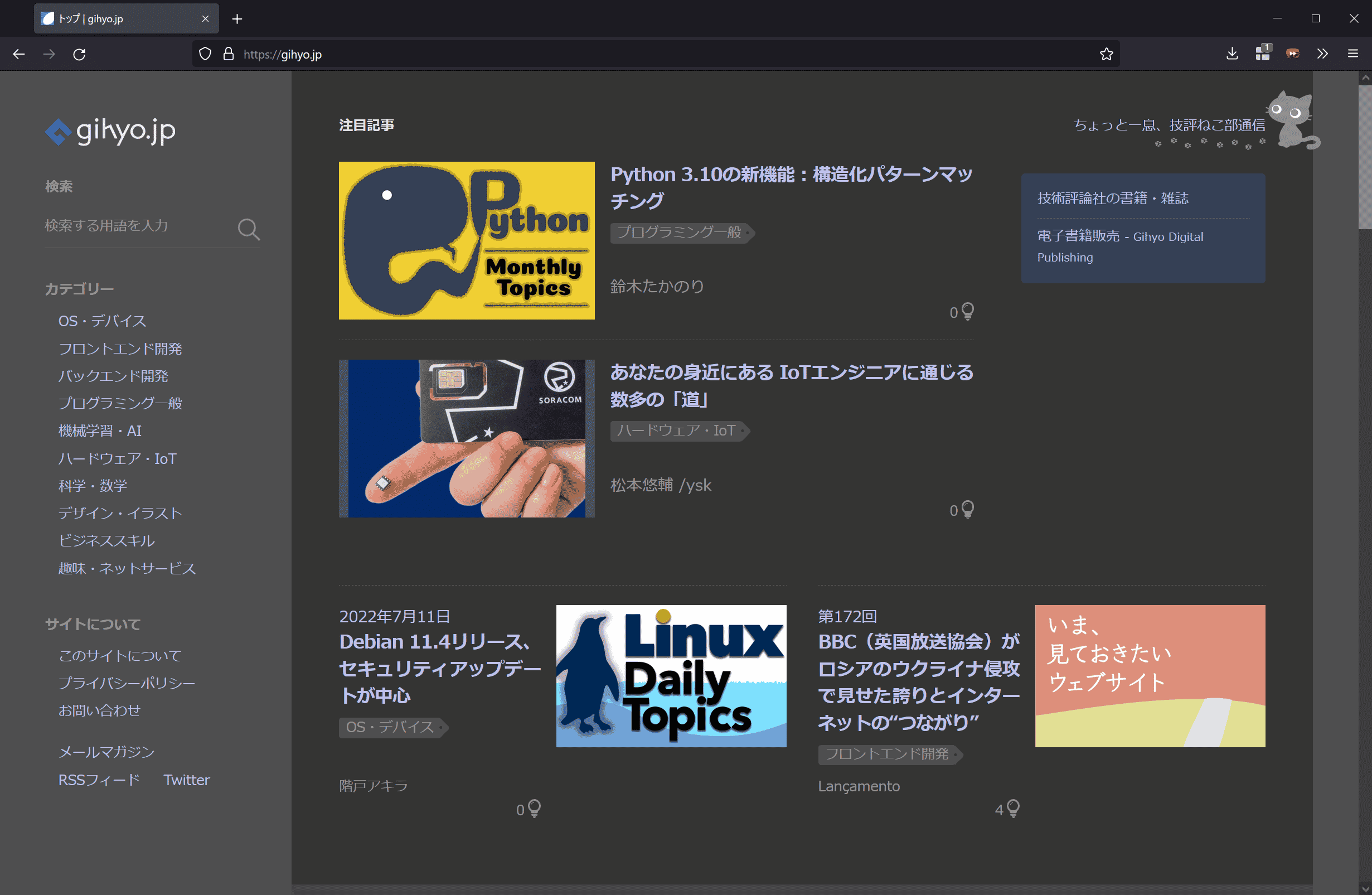Go back with the browser back arrow
The width and height of the screenshot is (1372, 895).
pos(18,54)
